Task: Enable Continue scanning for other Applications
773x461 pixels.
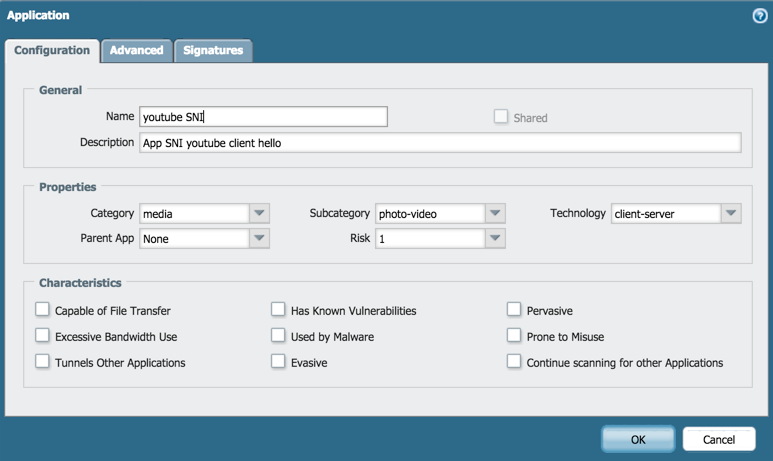Action: point(514,362)
